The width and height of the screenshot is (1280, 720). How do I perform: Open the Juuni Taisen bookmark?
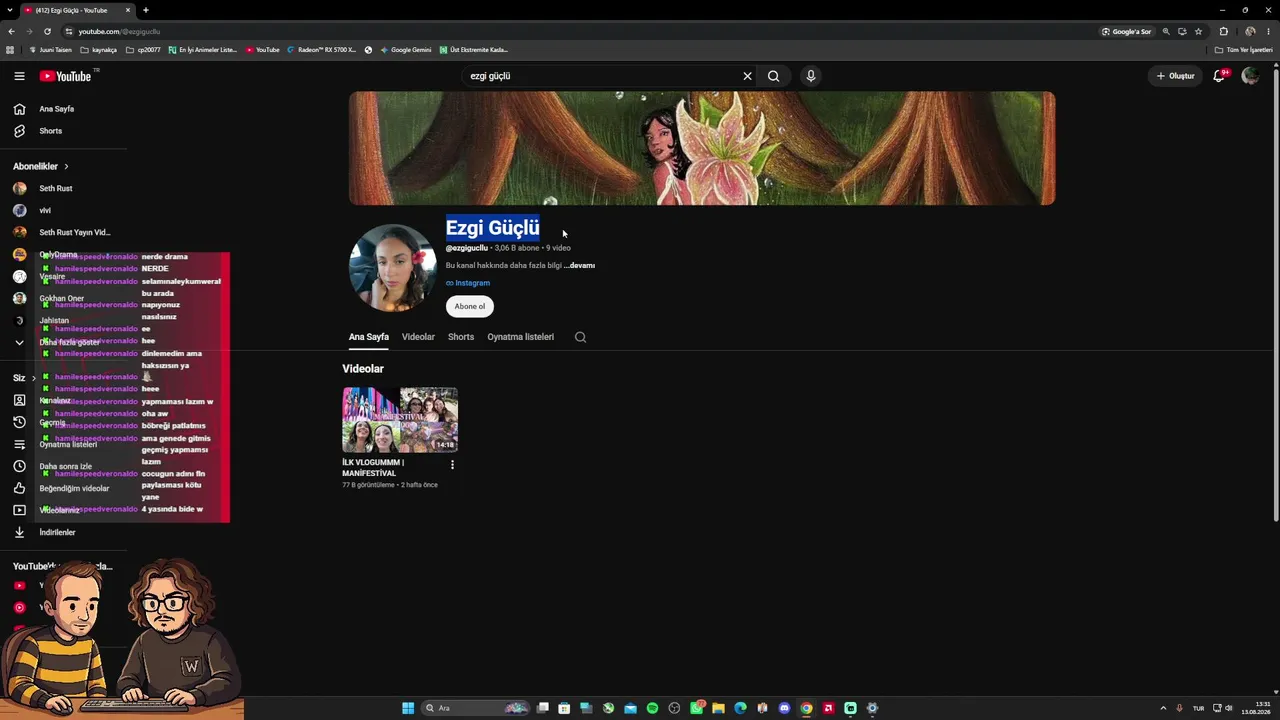pos(51,49)
